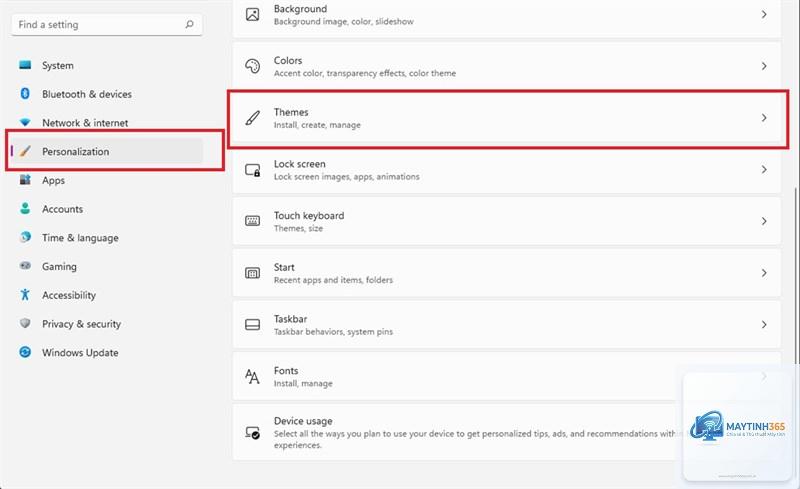Open the Themes settings title
Image resolution: width=800 pixels, height=489 pixels.
pyautogui.click(x=291, y=112)
